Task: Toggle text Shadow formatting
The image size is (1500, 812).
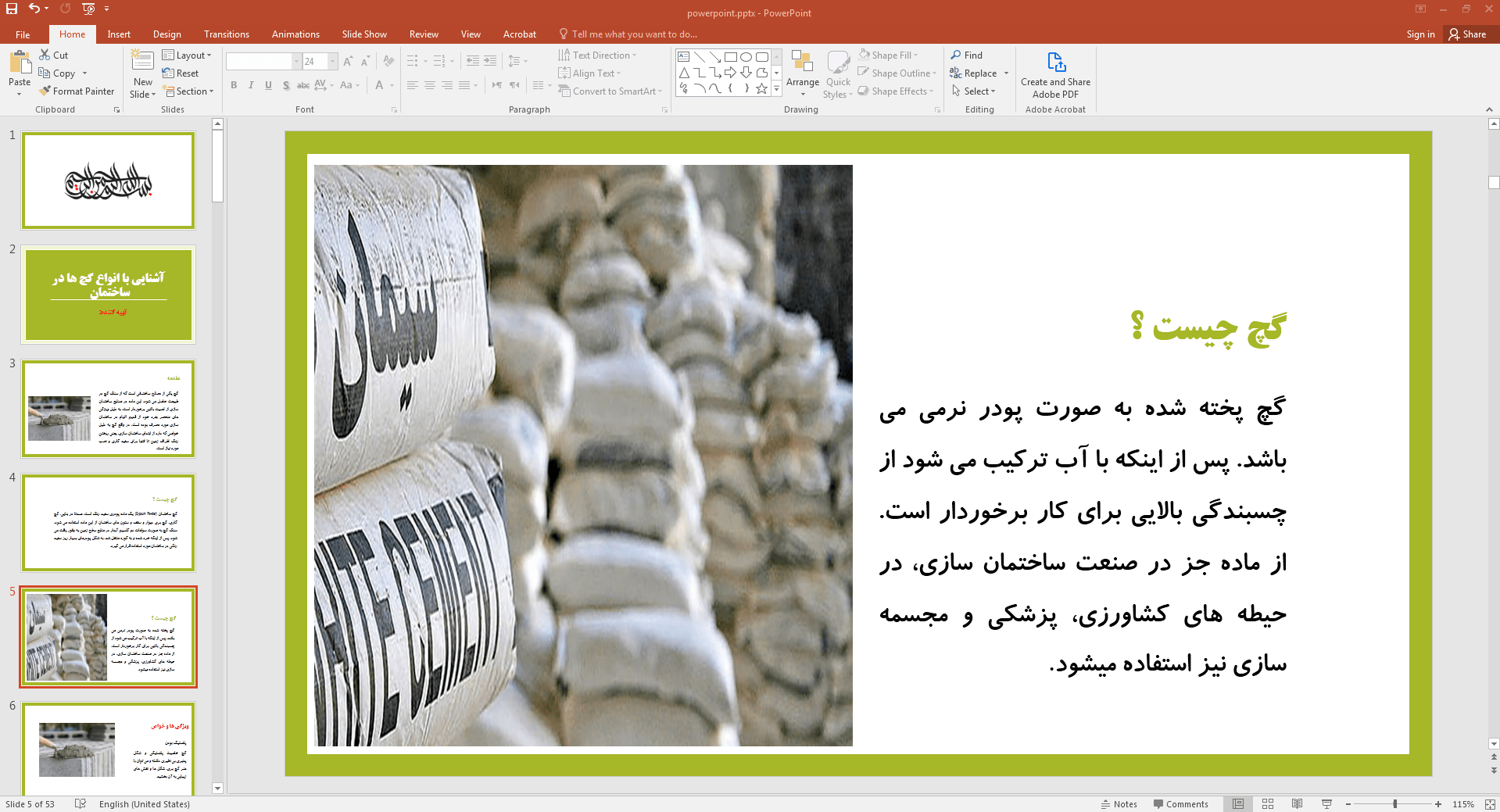Action: pyautogui.click(x=286, y=85)
